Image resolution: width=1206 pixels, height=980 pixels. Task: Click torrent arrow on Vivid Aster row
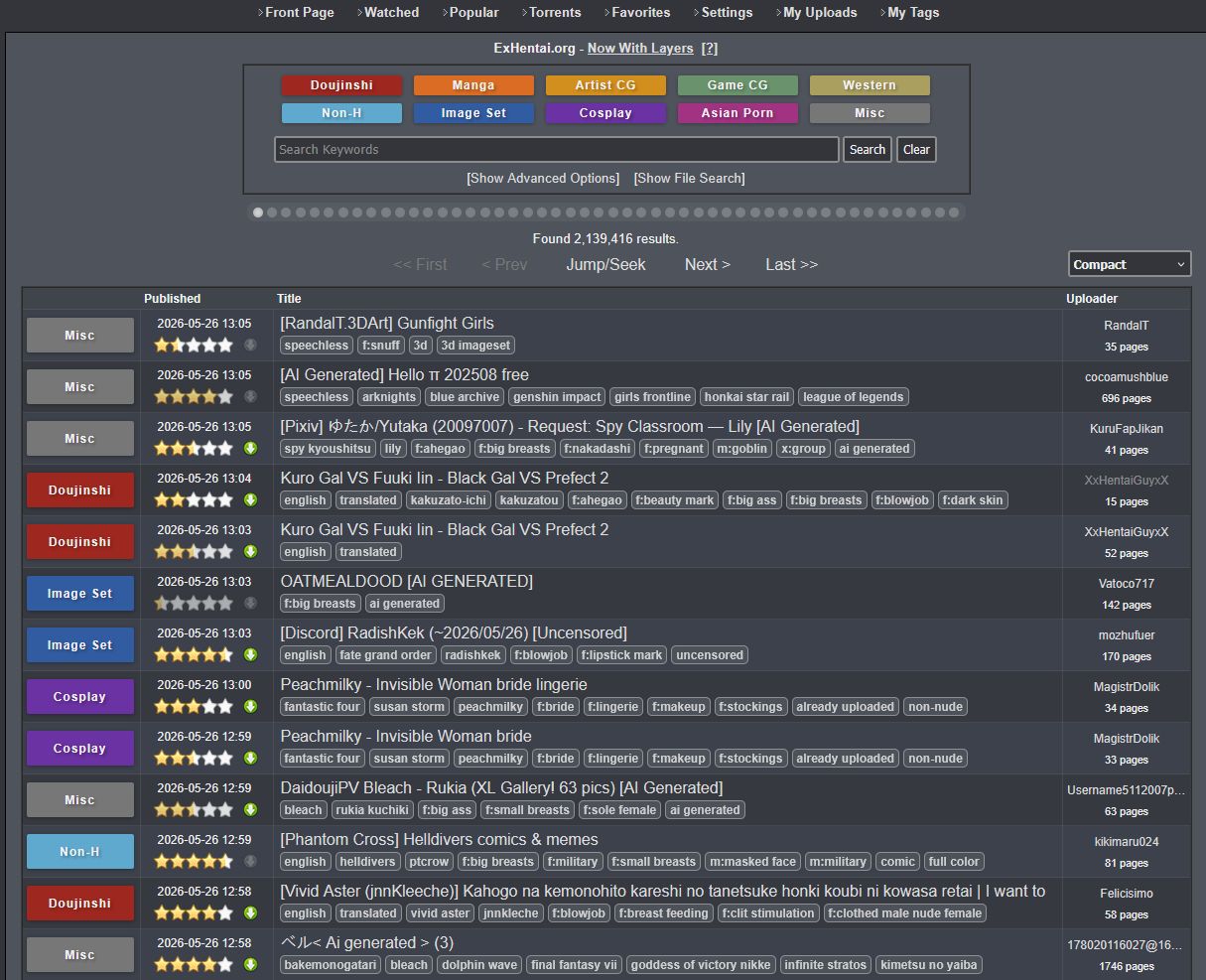[x=250, y=912]
